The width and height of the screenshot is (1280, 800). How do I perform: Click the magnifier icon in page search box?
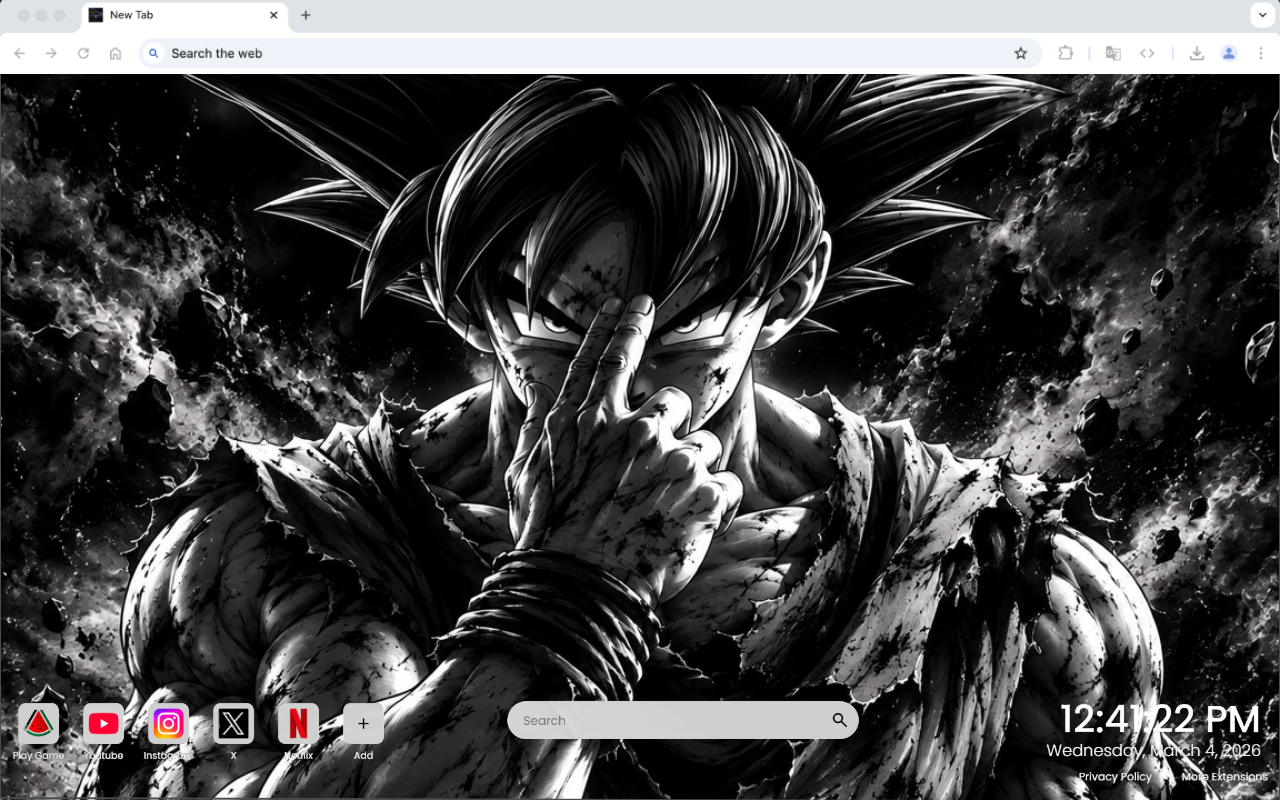pos(839,720)
